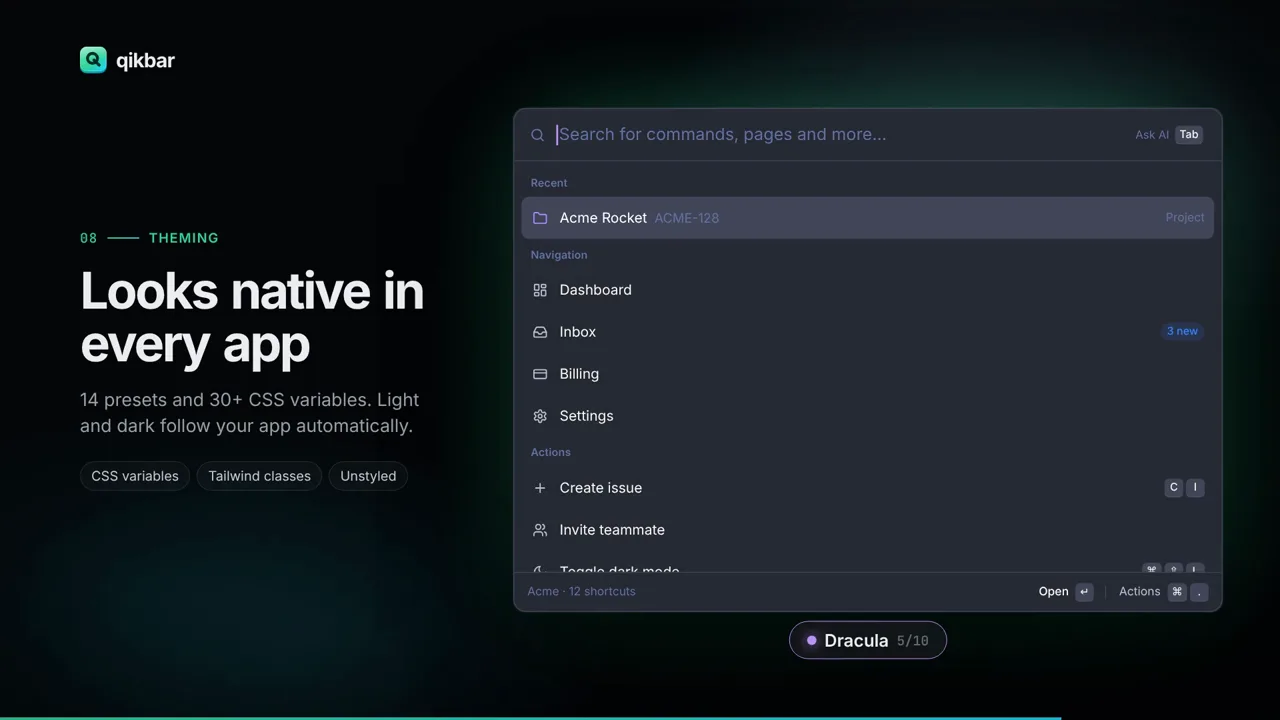Click the Create issue plus icon
The width and height of the screenshot is (1280, 720).
pos(540,488)
